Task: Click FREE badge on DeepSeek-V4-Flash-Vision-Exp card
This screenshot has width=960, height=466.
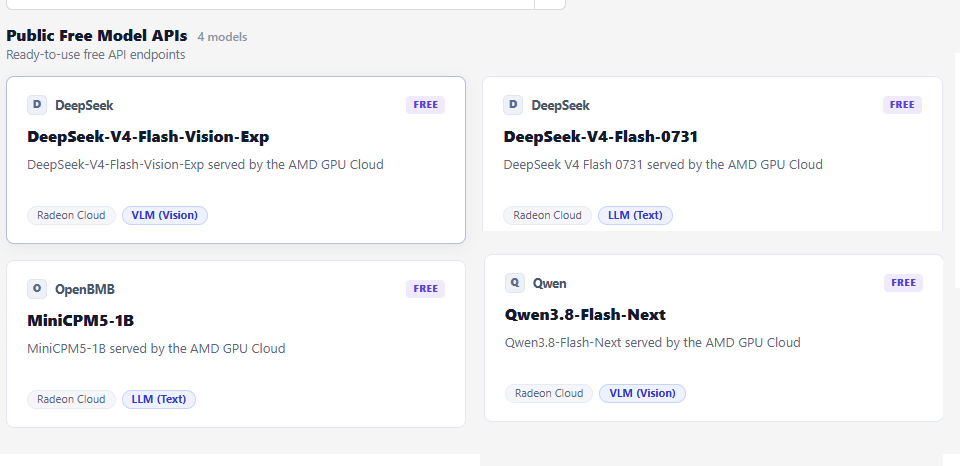Action: tap(426, 105)
